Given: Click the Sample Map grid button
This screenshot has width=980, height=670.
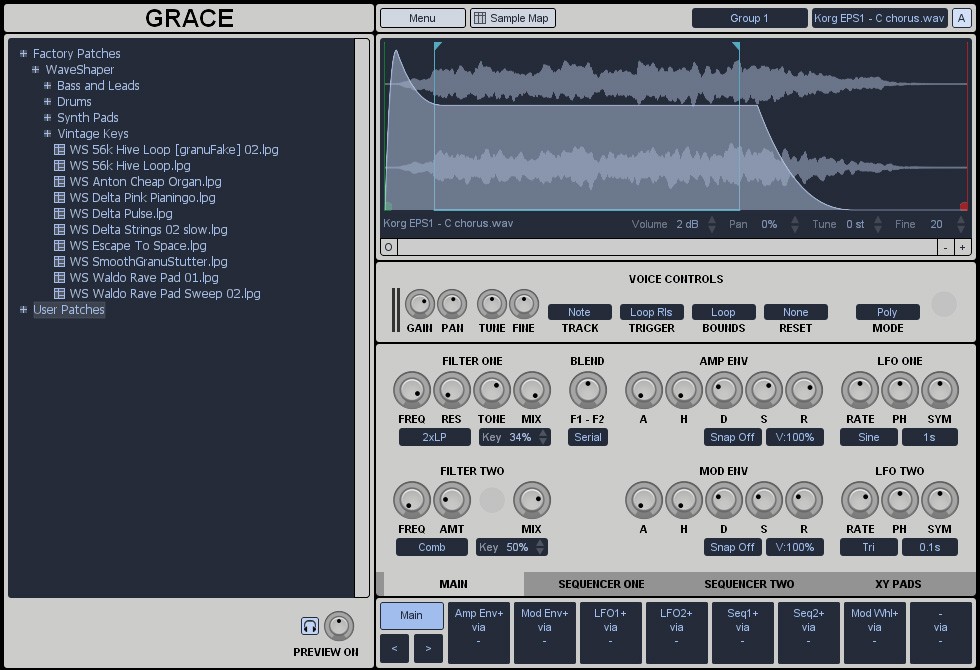Looking at the screenshot, I should tap(512, 18).
